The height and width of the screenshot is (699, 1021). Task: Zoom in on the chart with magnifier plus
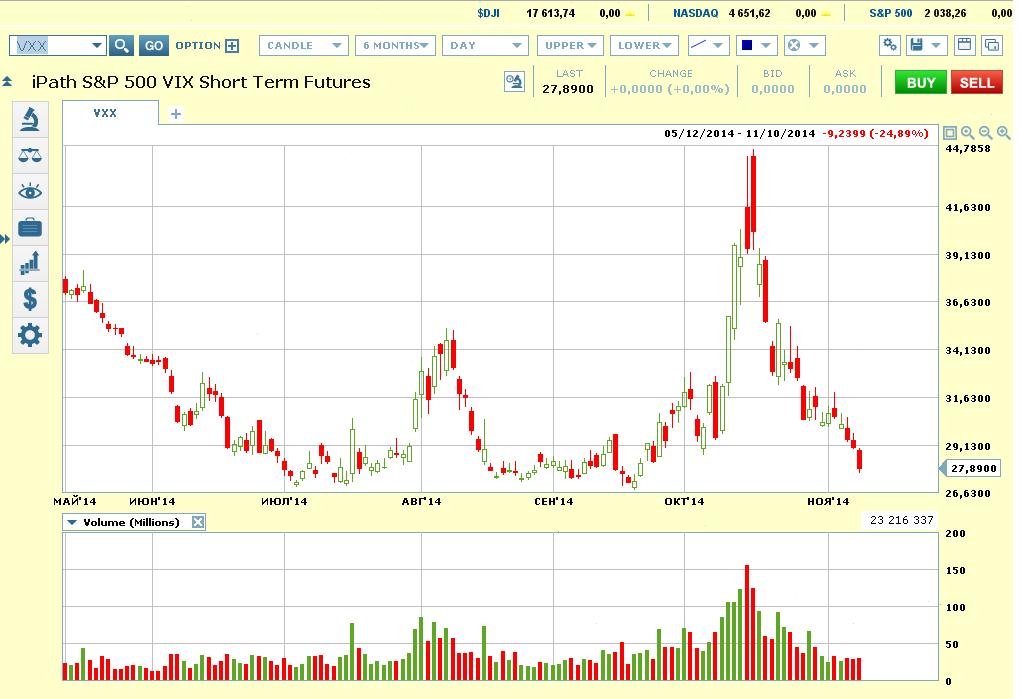[x=1003, y=133]
